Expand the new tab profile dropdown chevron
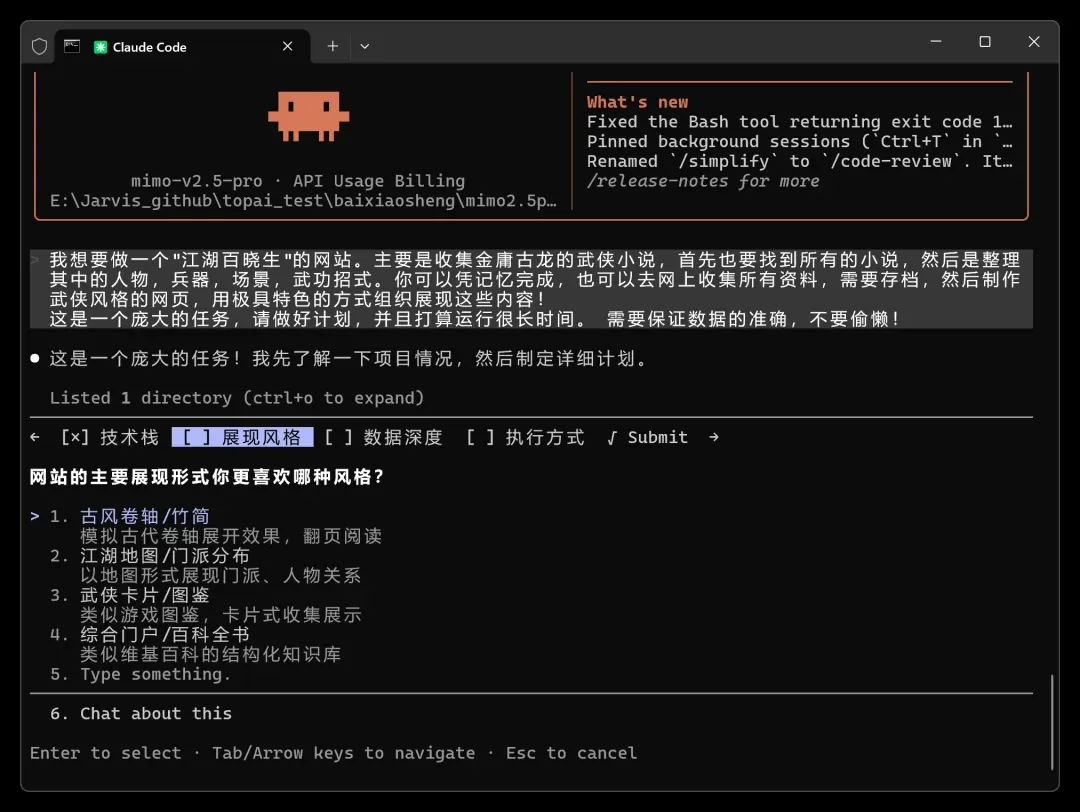Screen dimensions: 1080x812 pos(364,46)
